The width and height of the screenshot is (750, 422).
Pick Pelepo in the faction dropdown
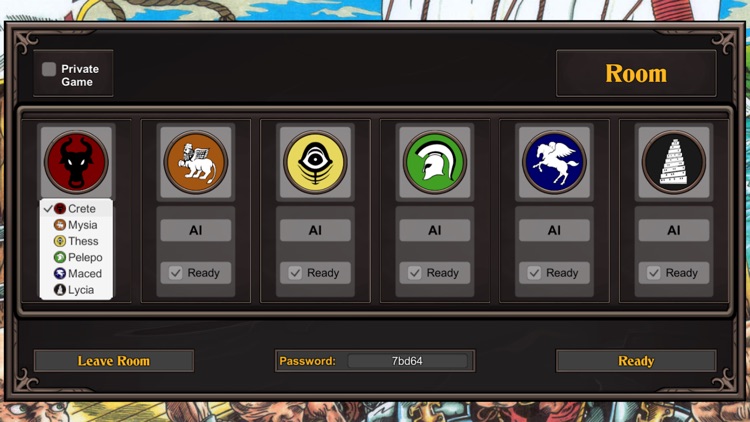tap(76, 257)
